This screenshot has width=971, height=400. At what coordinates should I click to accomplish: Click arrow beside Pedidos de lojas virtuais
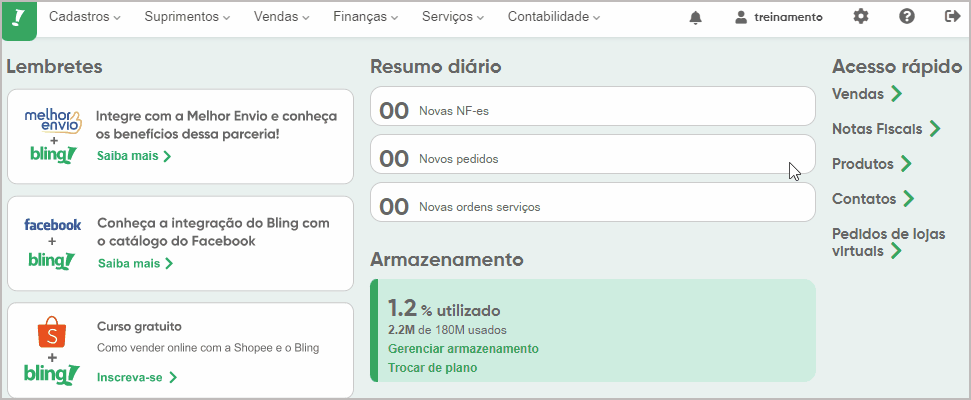(x=895, y=251)
